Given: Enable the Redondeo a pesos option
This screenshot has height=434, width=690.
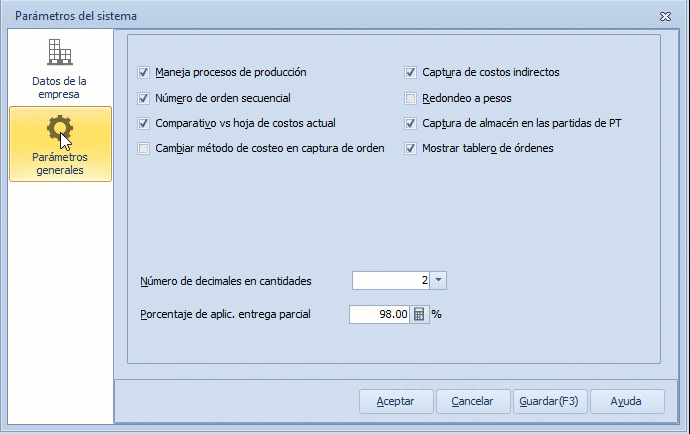Looking at the screenshot, I should 410,98.
